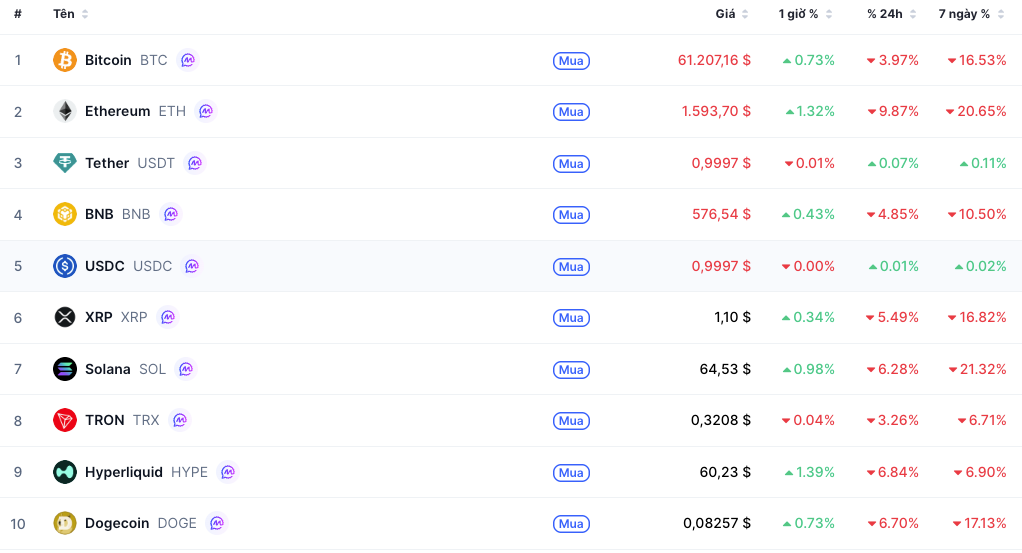This screenshot has width=1022, height=553.
Task: Open the community chat icon beside SOL
Action: coord(186,369)
